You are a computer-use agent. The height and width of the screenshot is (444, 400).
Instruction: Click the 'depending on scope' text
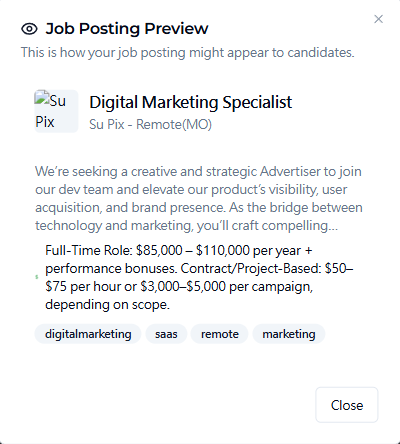tap(107, 305)
